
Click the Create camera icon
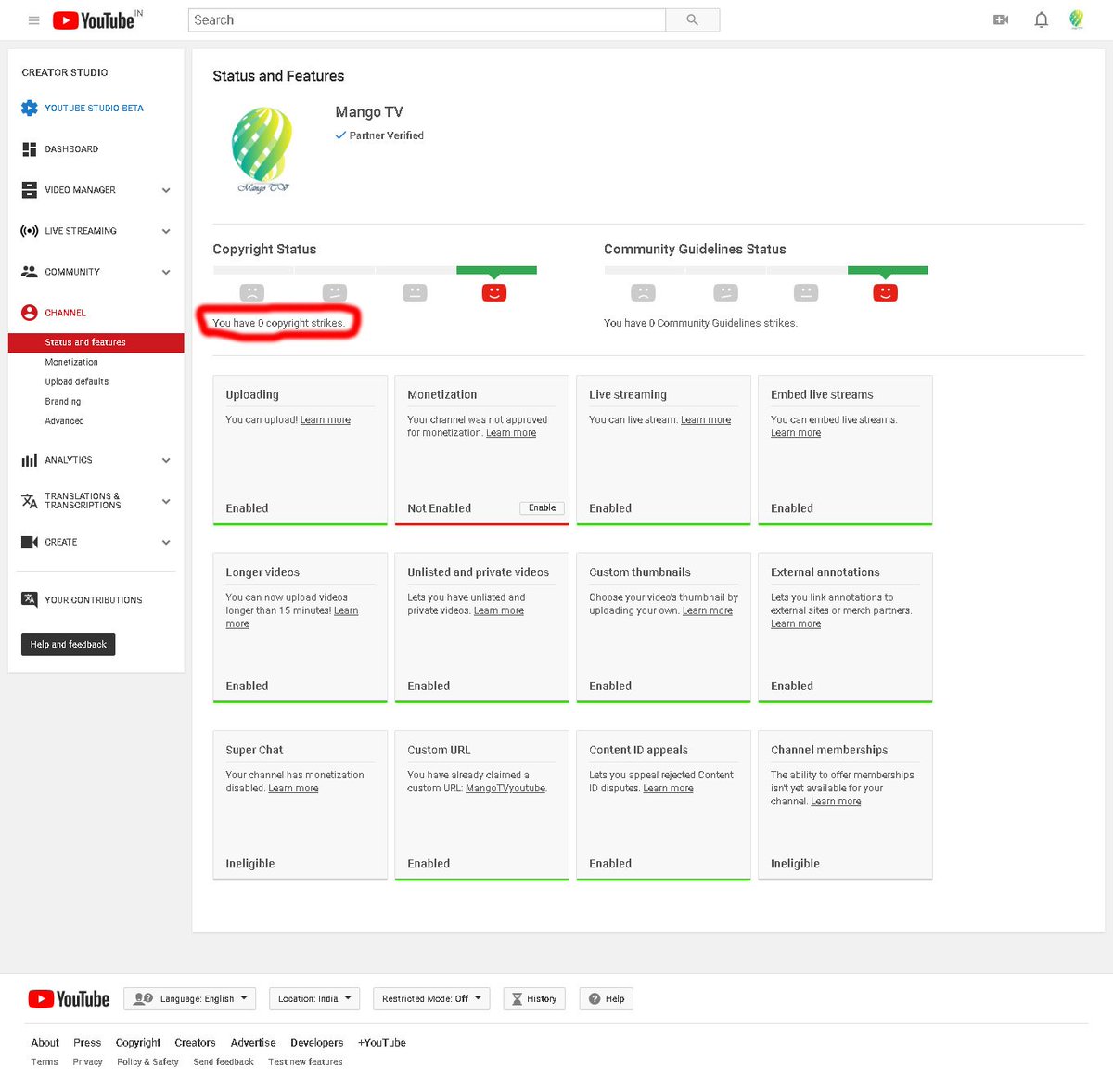click(x=30, y=542)
